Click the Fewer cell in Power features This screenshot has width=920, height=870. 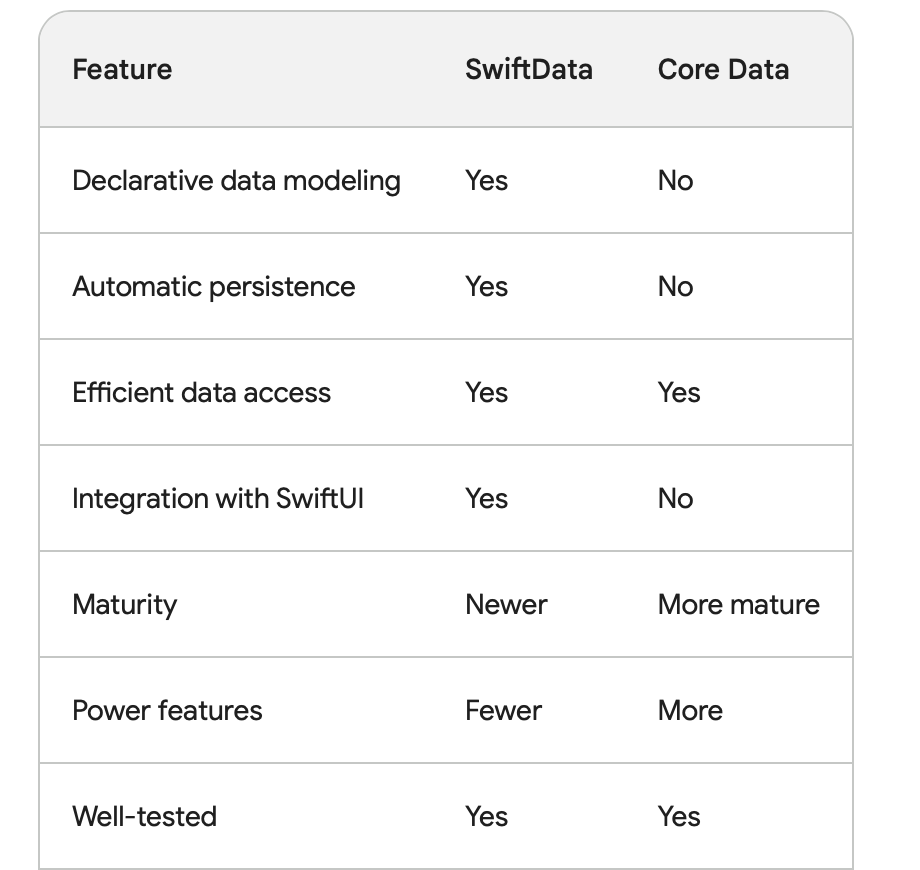[503, 711]
